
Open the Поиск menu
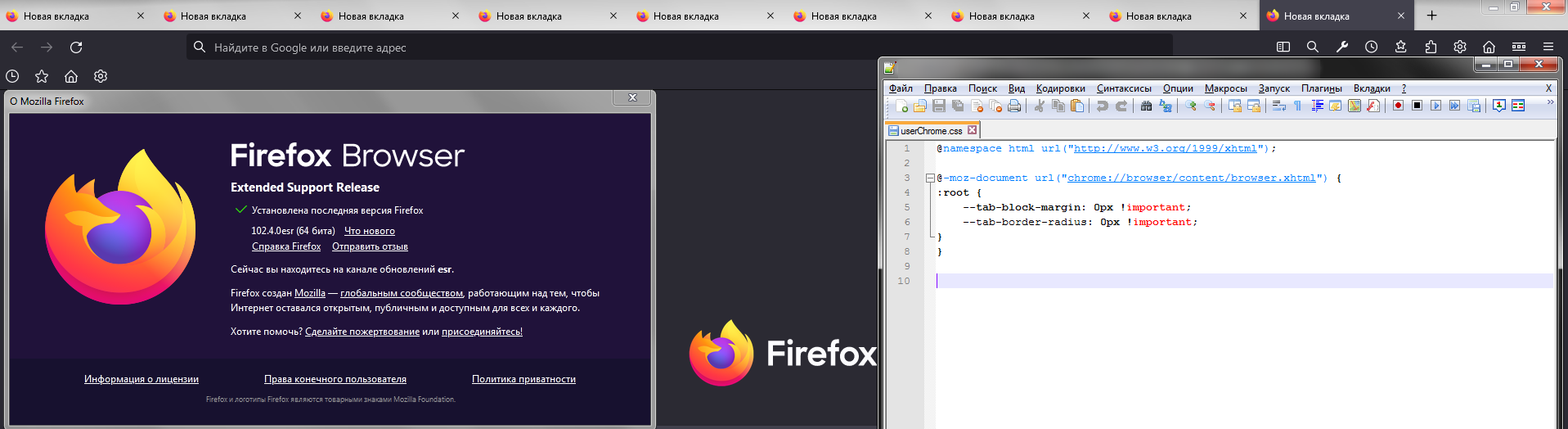tap(982, 88)
